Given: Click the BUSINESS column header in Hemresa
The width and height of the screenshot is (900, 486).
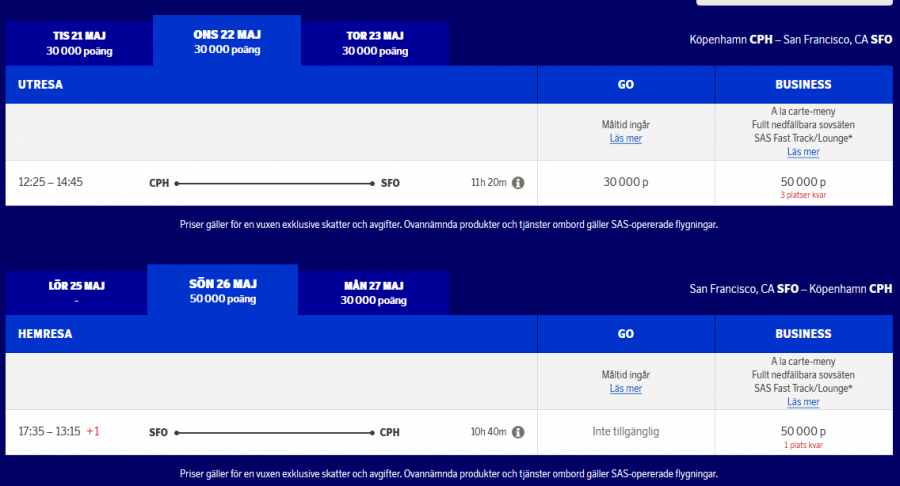Looking at the screenshot, I should (x=803, y=334).
